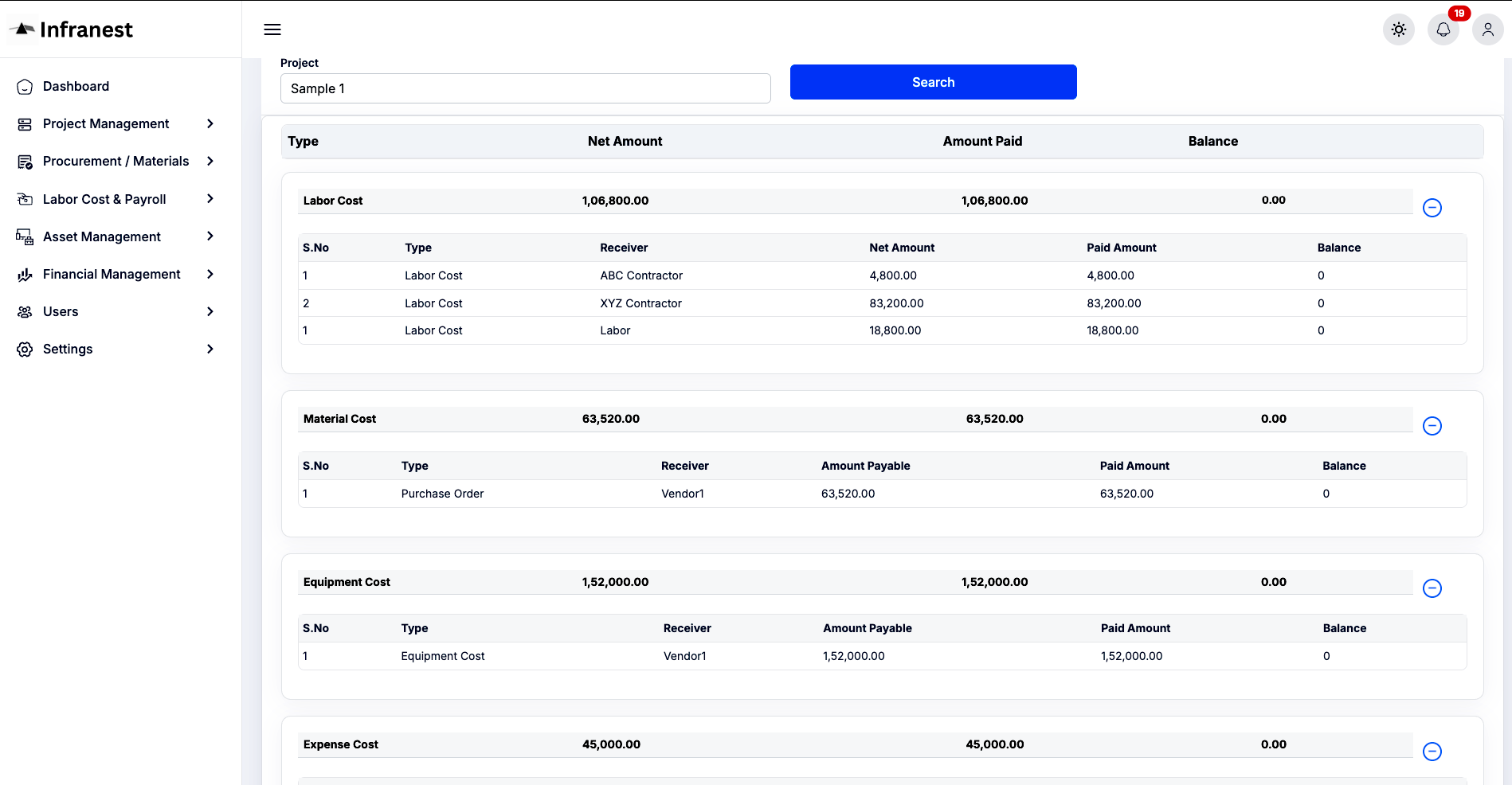1512x785 pixels.
Task: Select the XYZ Contractor receiver cell
Action: [x=640, y=303]
